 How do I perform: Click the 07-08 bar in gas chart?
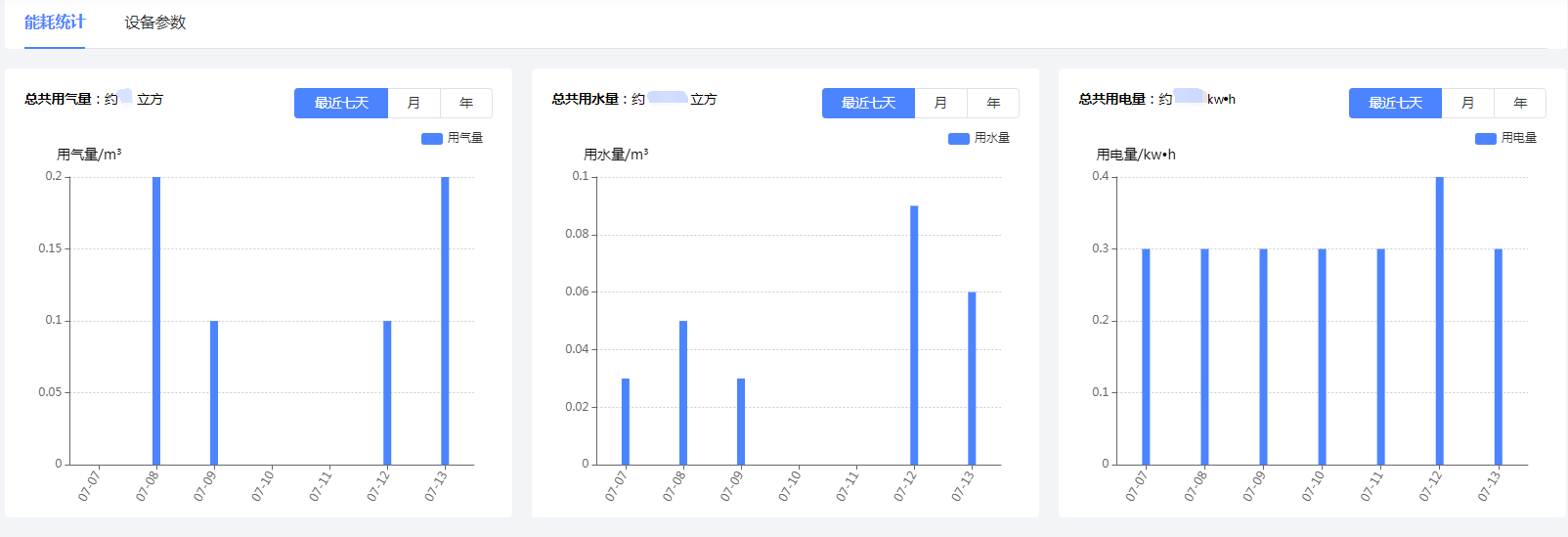click(156, 321)
